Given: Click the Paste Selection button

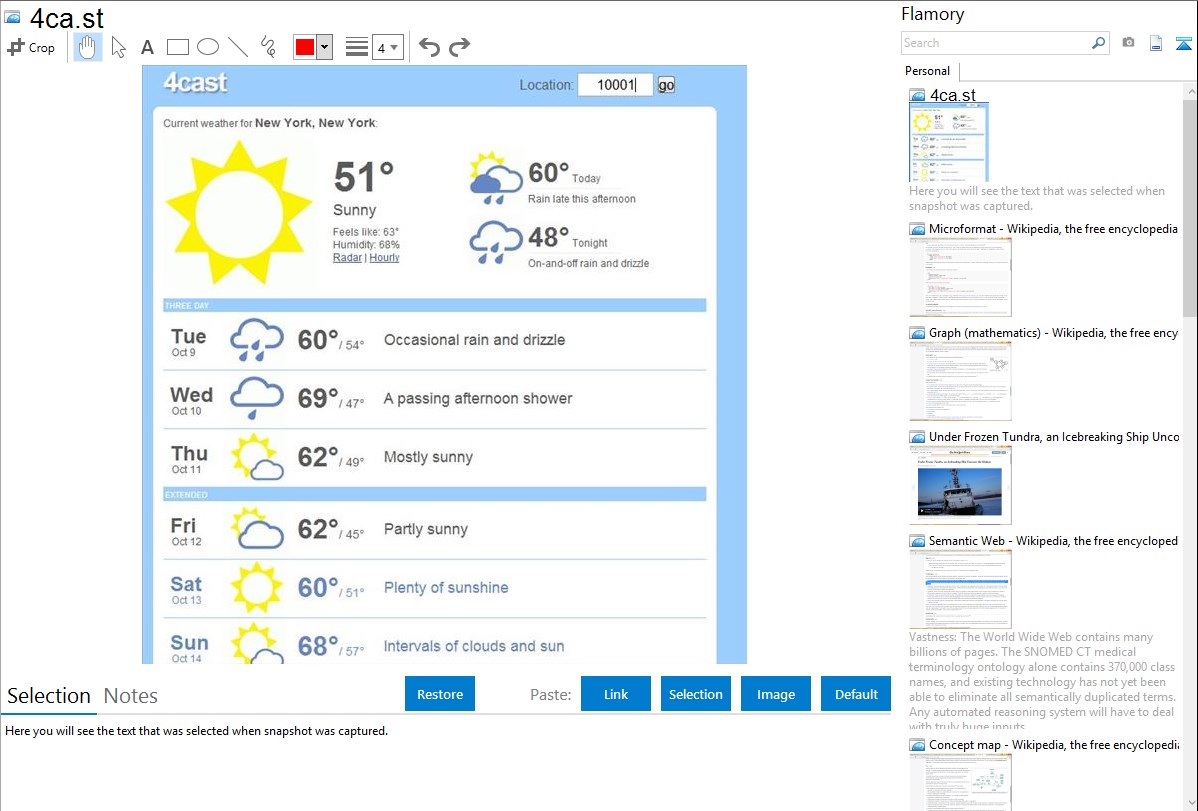Looking at the screenshot, I should tap(695, 694).
